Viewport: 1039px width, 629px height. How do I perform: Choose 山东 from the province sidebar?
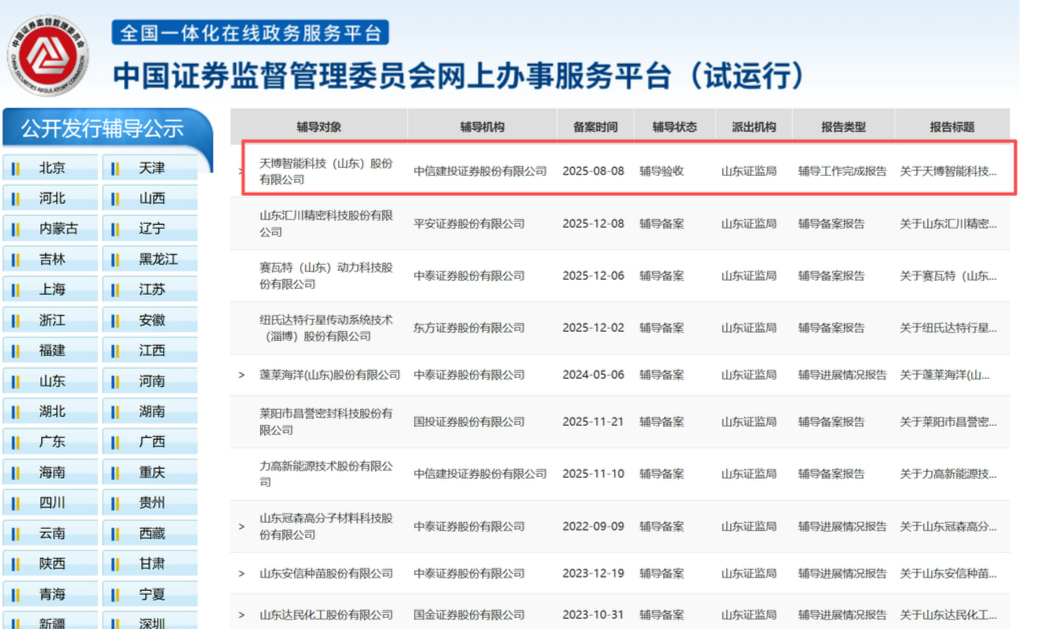52,381
